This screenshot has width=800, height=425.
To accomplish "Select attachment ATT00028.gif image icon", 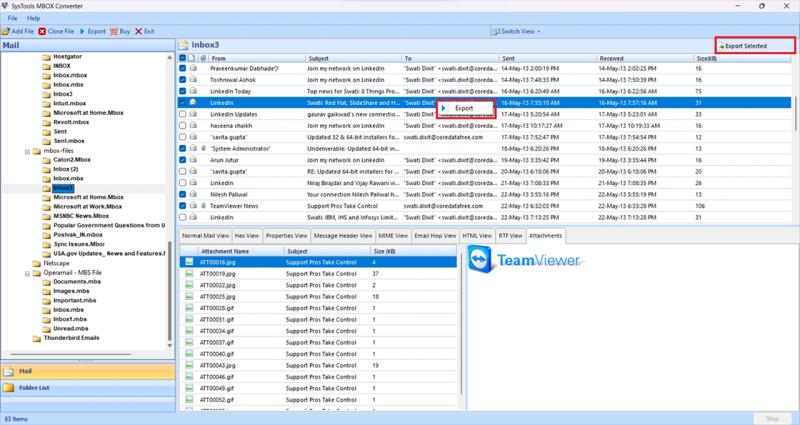I will [x=189, y=308].
